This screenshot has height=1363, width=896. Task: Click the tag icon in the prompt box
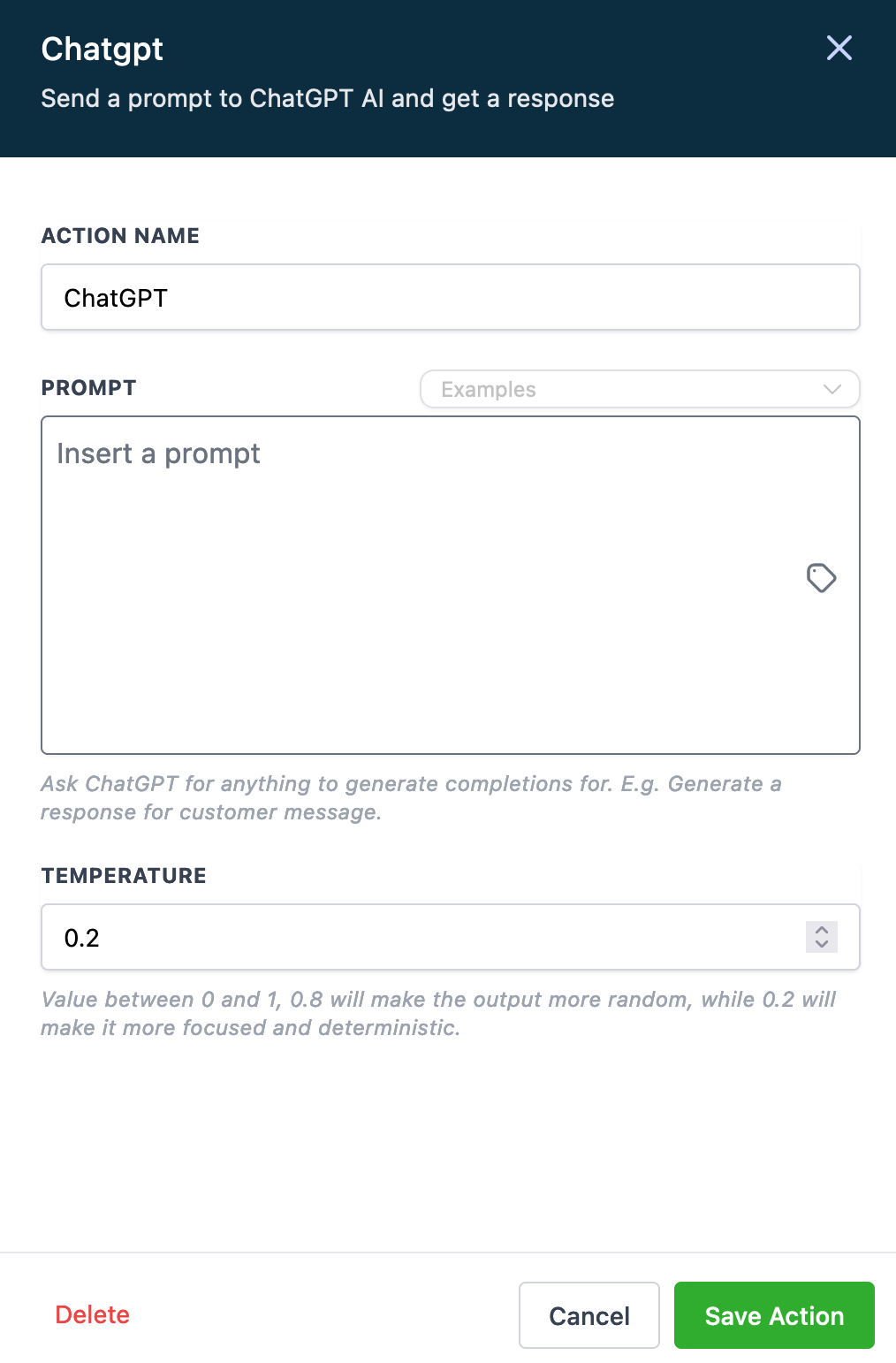[821, 578]
